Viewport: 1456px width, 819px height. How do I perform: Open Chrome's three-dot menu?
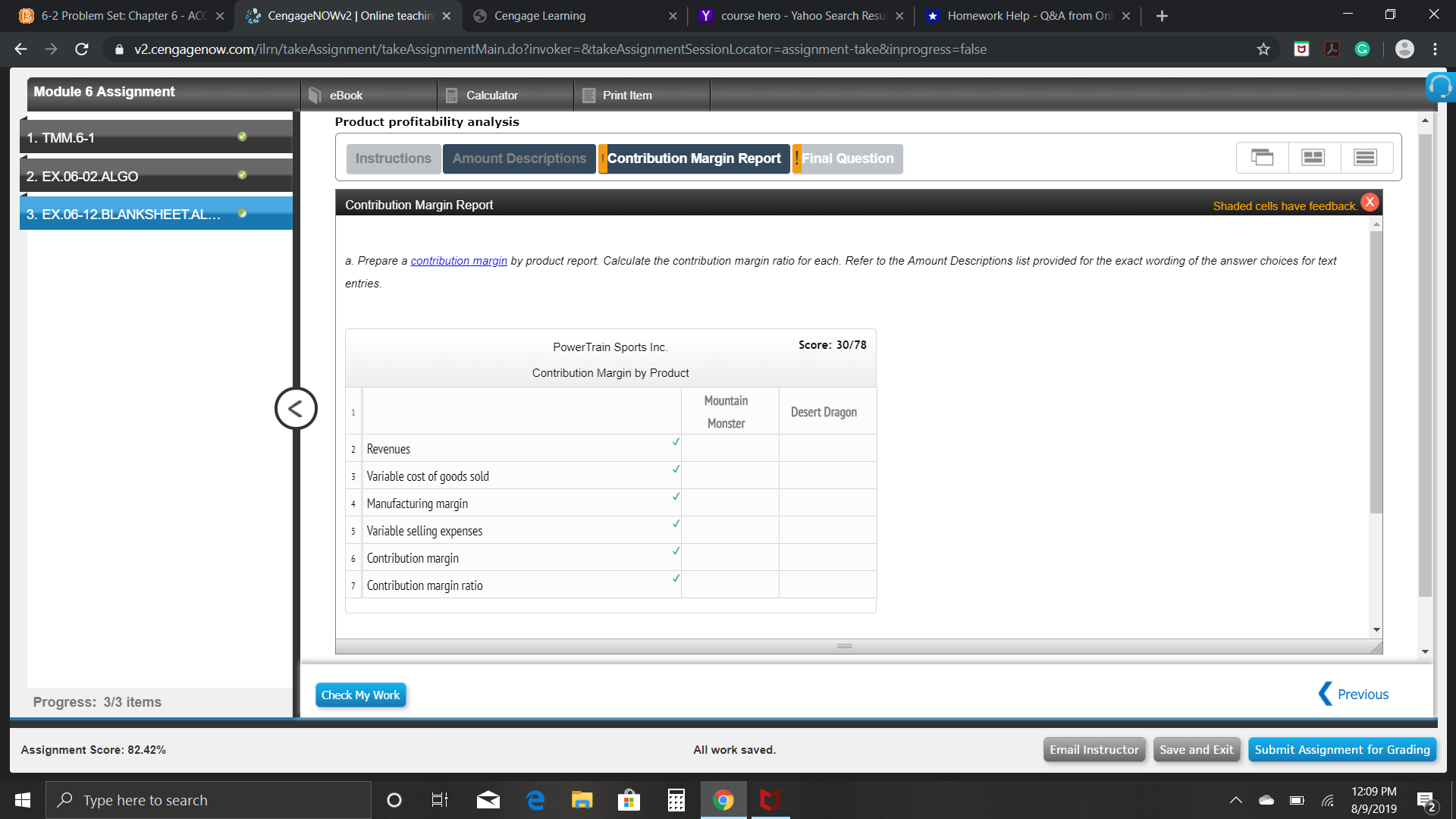1434,49
